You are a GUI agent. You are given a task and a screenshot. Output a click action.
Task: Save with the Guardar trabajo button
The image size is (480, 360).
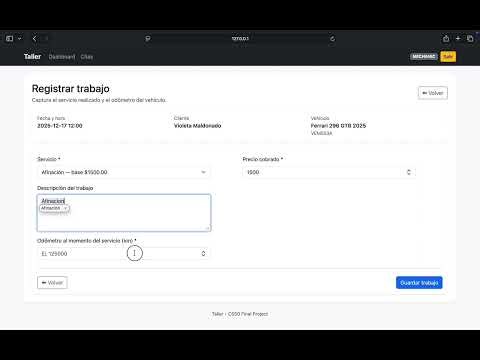click(x=419, y=283)
